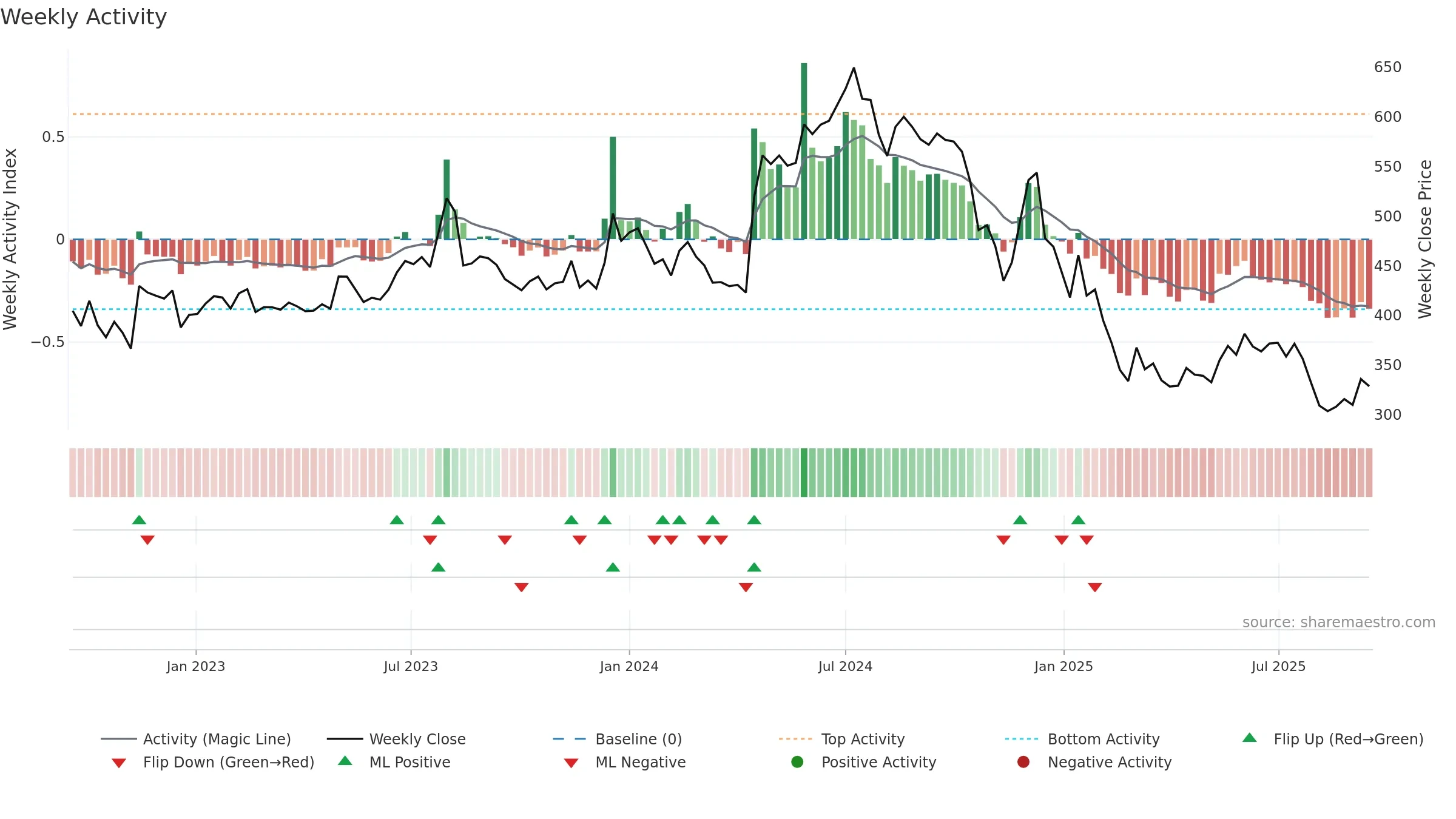1456x819 pixels.
Task: Click the 650 price axis tick
Action: point(1388,67)
